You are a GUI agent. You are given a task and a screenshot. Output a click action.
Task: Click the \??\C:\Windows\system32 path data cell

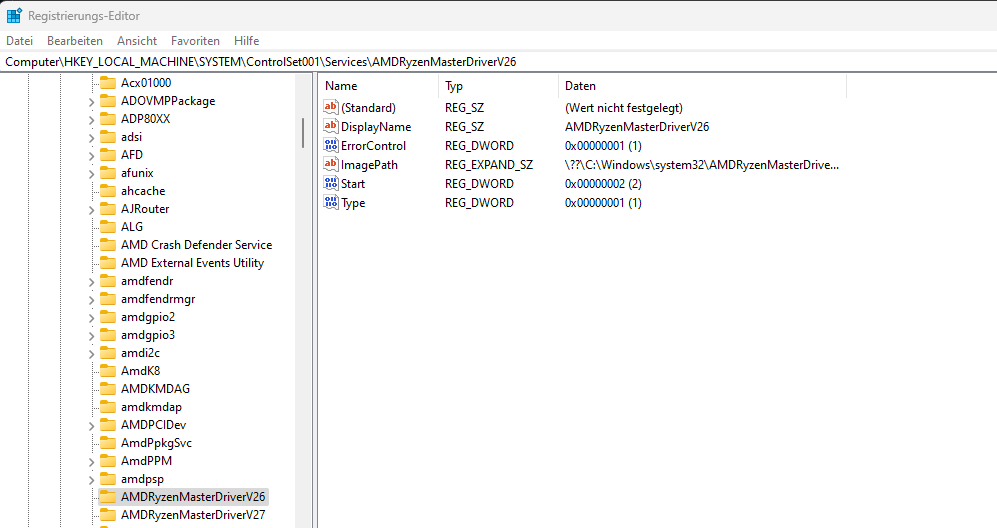coord(702,165)
